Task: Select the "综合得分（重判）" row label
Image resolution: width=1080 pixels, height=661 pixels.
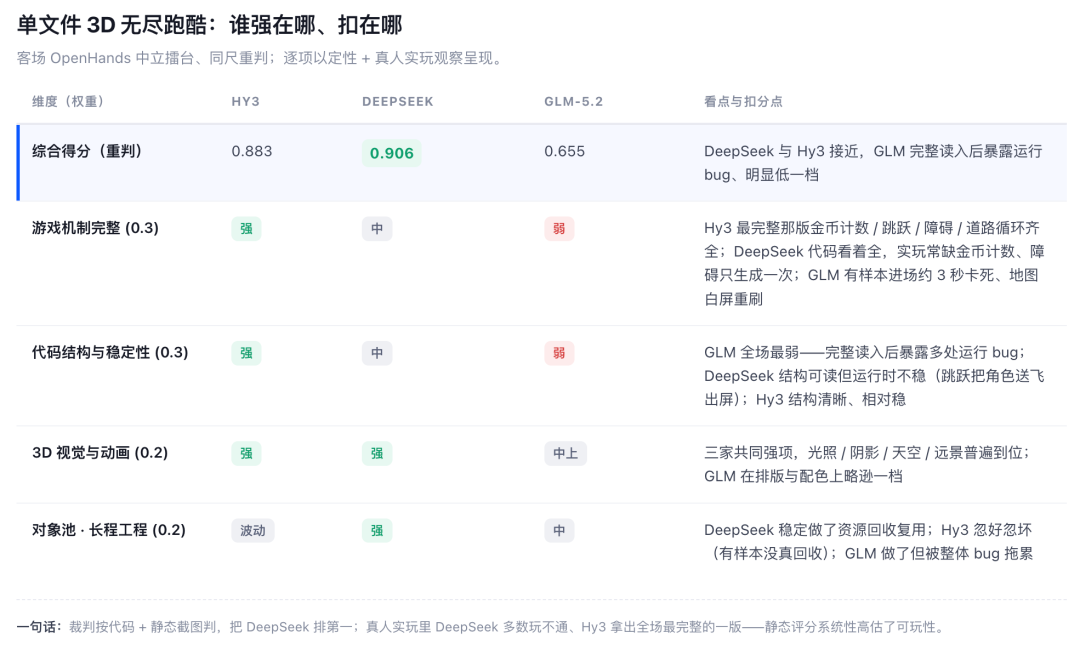Action: pos(87,151)
